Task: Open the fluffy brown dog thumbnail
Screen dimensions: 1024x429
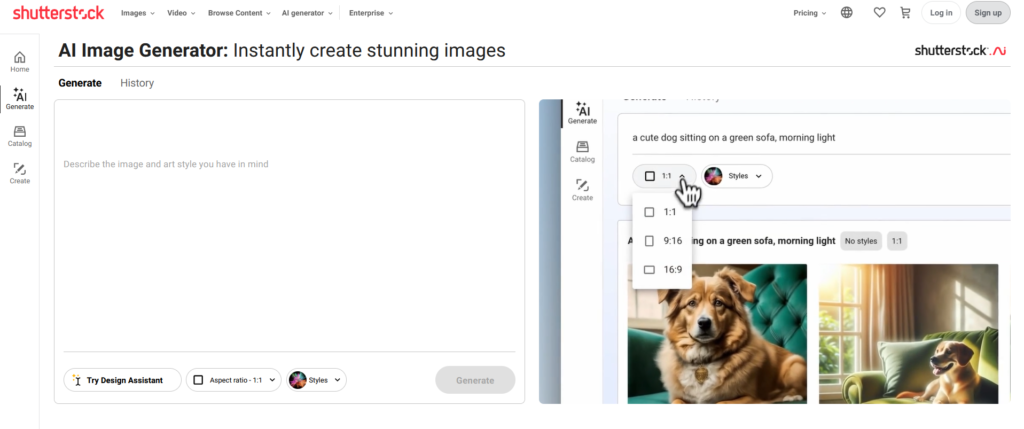Action: click(717, 334)
